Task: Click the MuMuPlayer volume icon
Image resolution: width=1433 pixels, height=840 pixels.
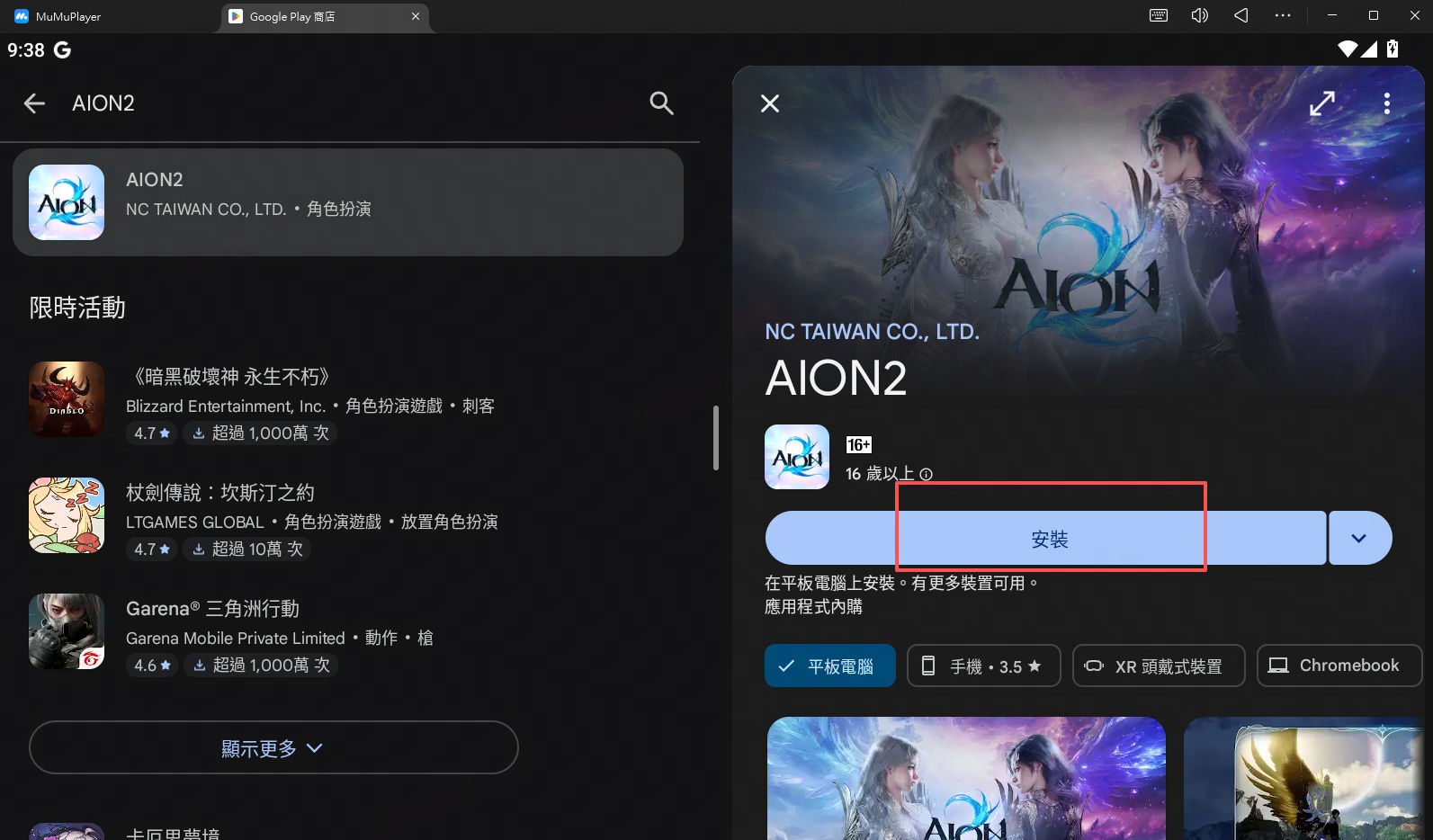Action: tap(1199, 15)
